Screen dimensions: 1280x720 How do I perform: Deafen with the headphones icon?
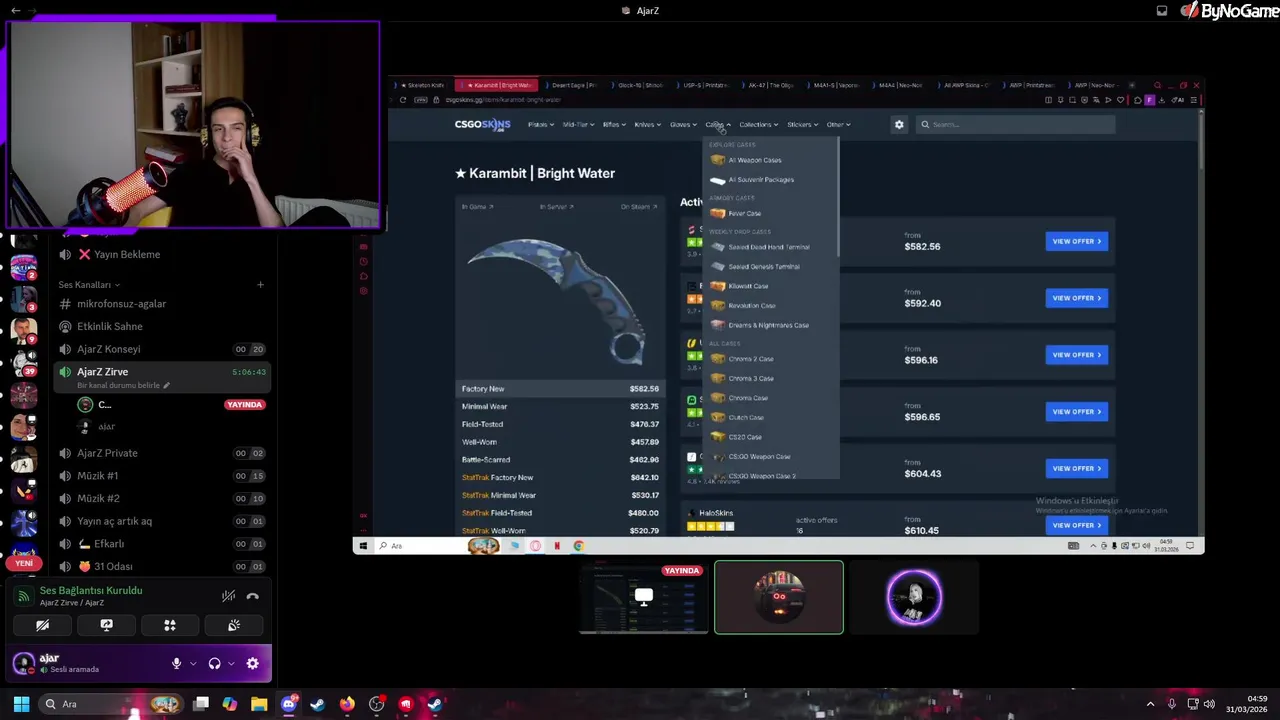click(214, 663)
